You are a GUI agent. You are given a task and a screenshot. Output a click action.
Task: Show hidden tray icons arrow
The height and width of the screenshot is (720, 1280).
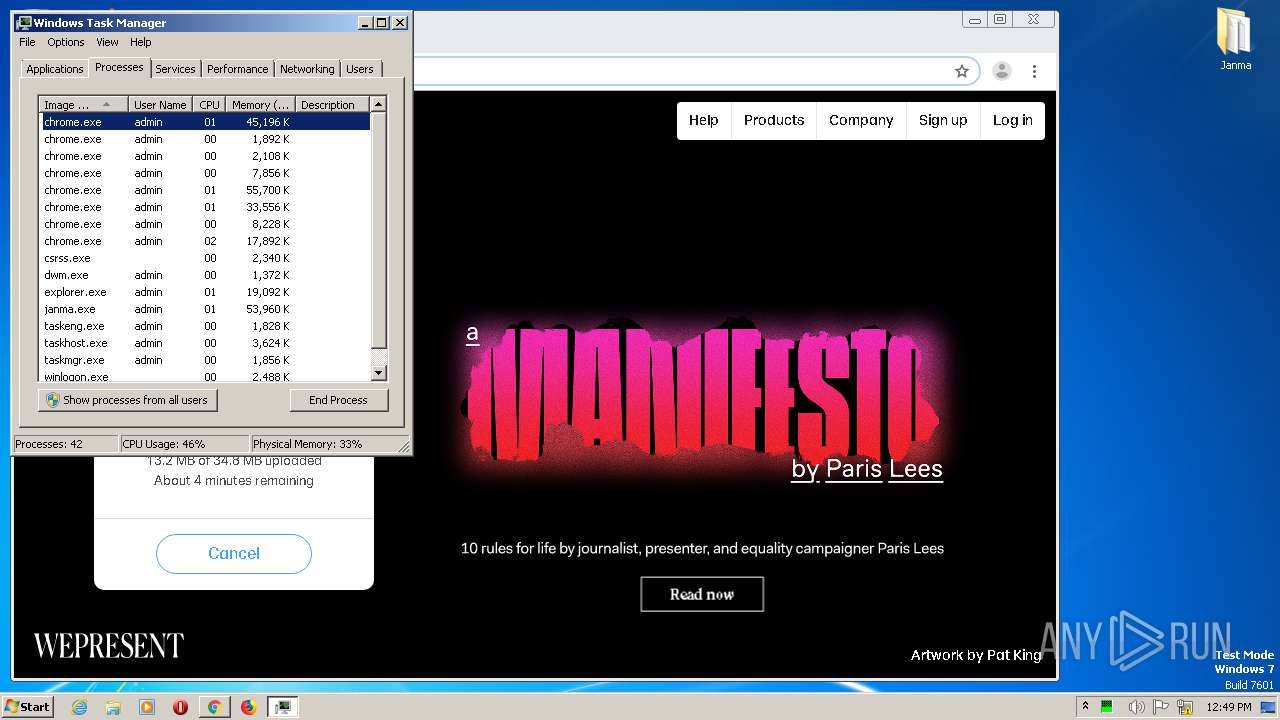click(1085, 707)
